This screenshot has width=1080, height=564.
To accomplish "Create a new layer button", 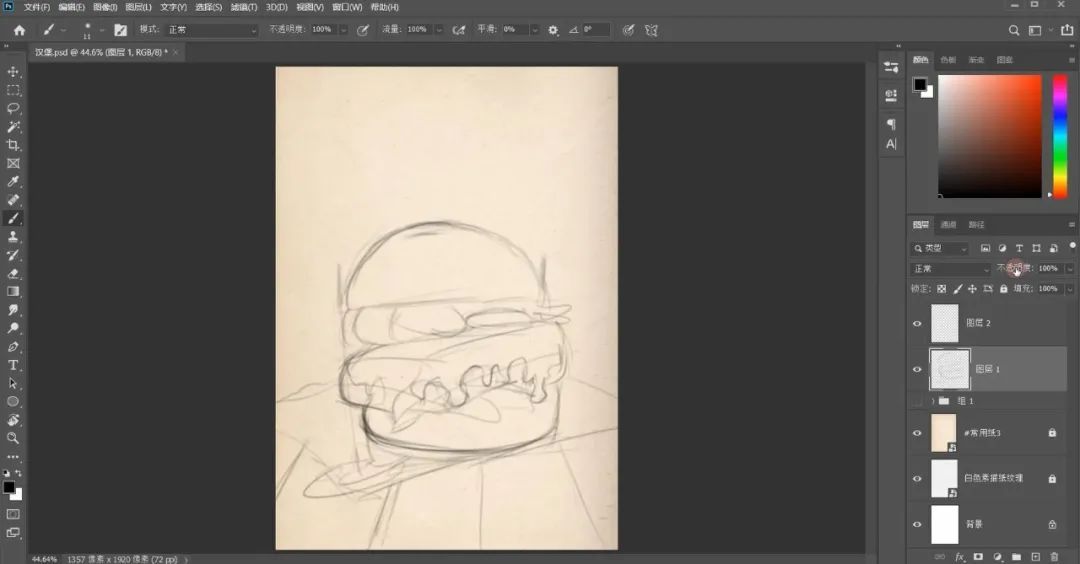I will [1035, 556].
